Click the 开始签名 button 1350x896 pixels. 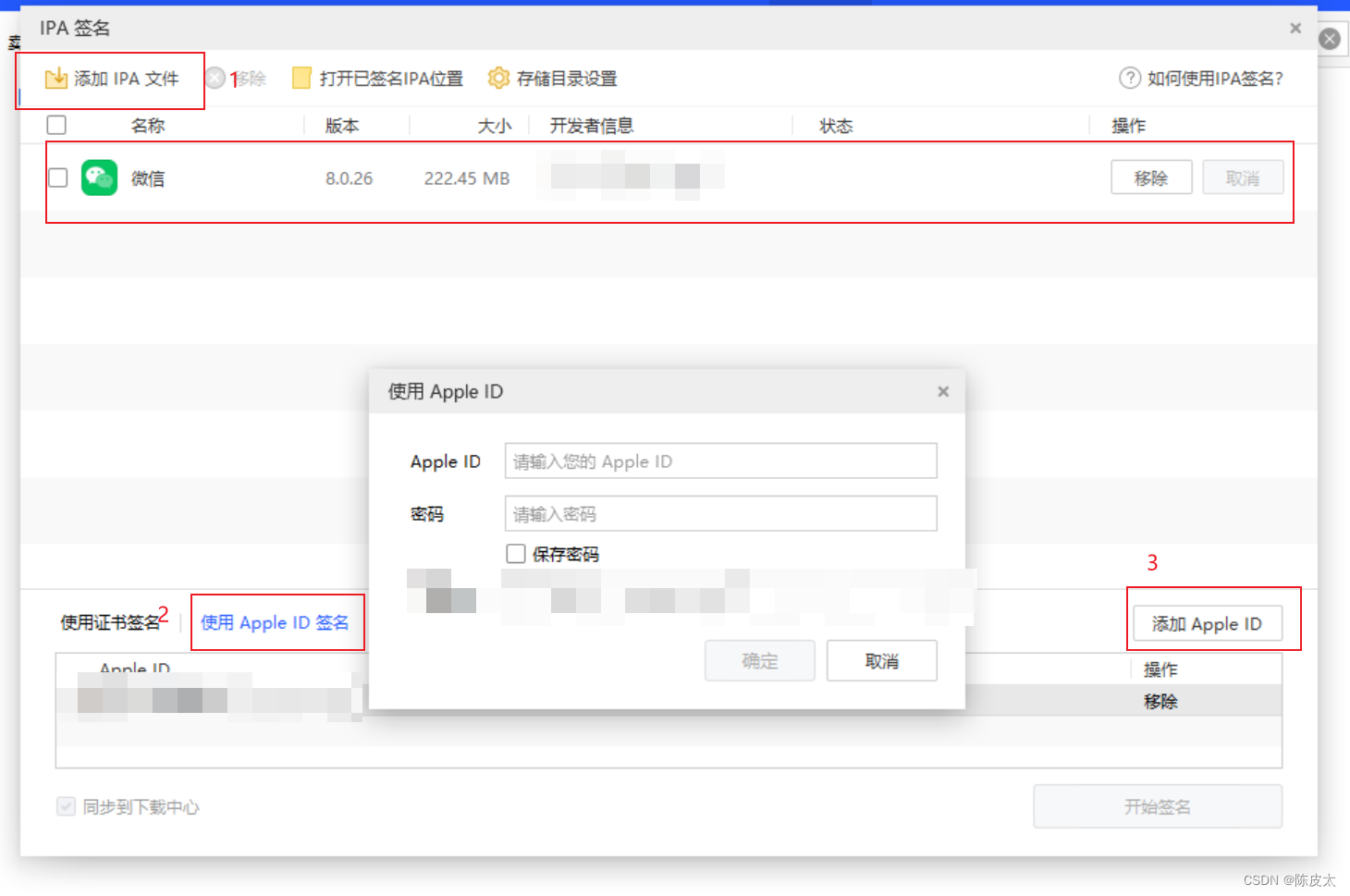point(1158,806)
